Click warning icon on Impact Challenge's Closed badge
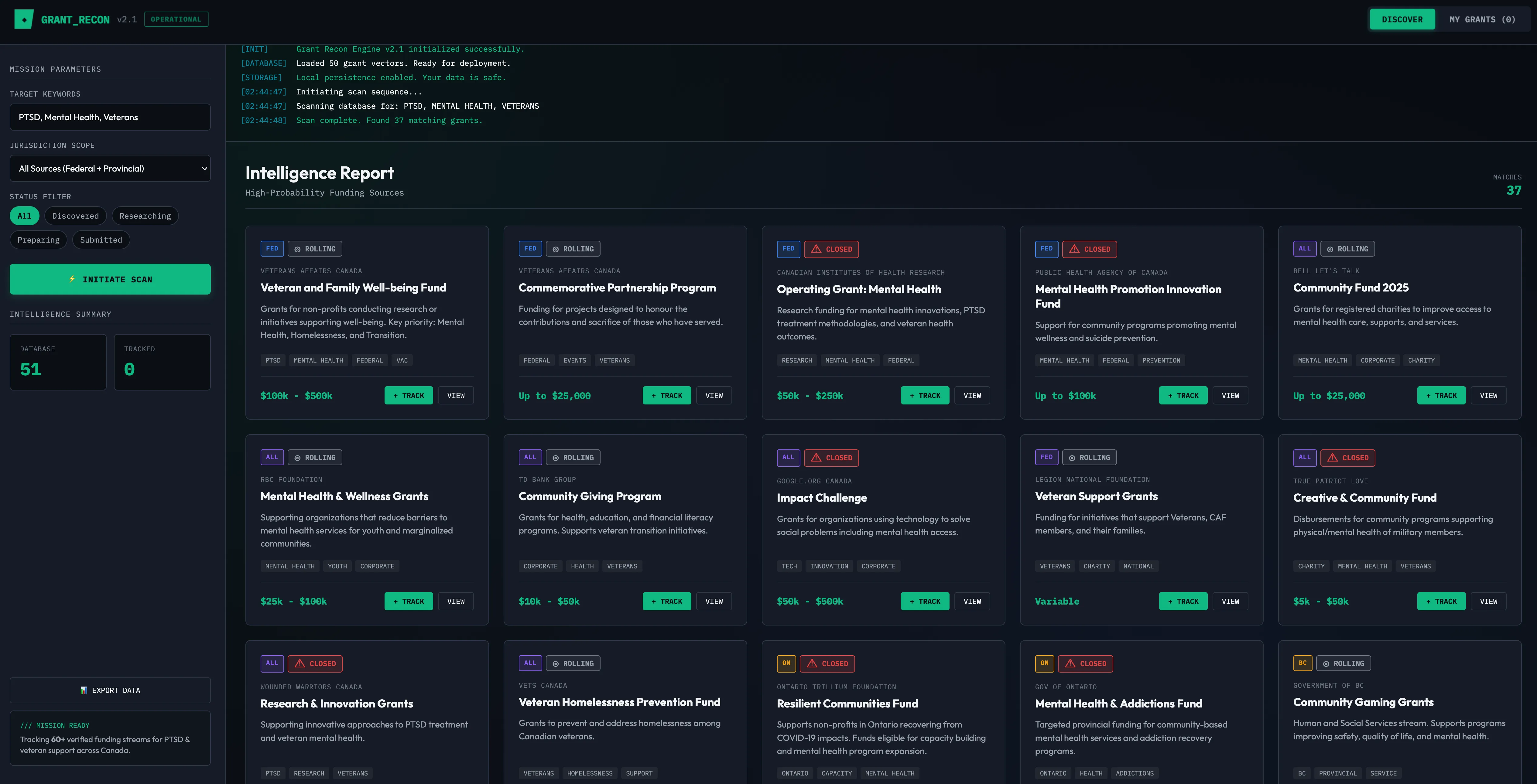 816,458
